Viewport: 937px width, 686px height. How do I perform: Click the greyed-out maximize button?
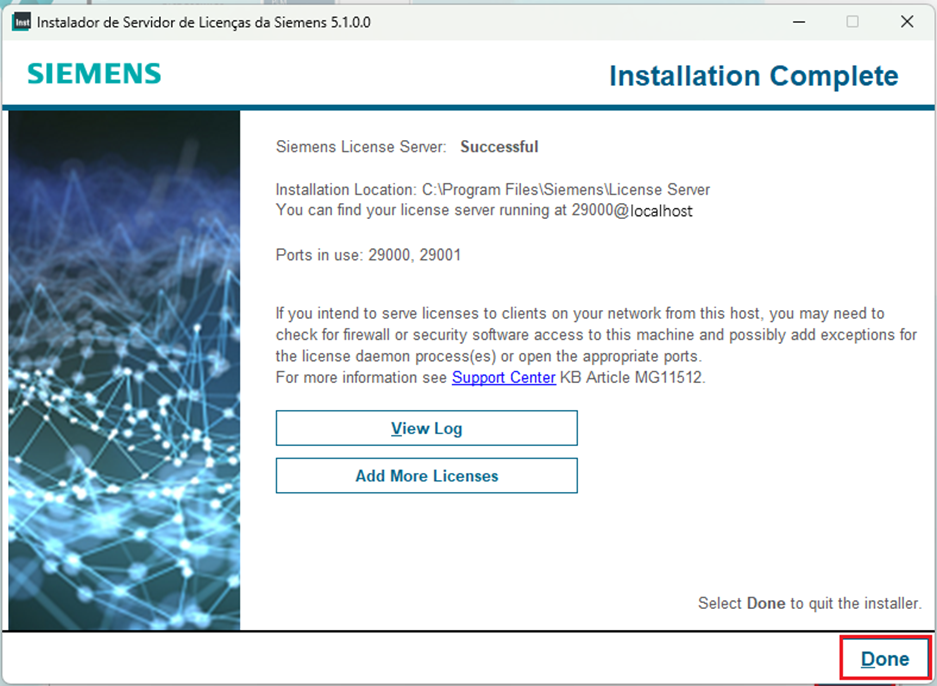(852, 22)
